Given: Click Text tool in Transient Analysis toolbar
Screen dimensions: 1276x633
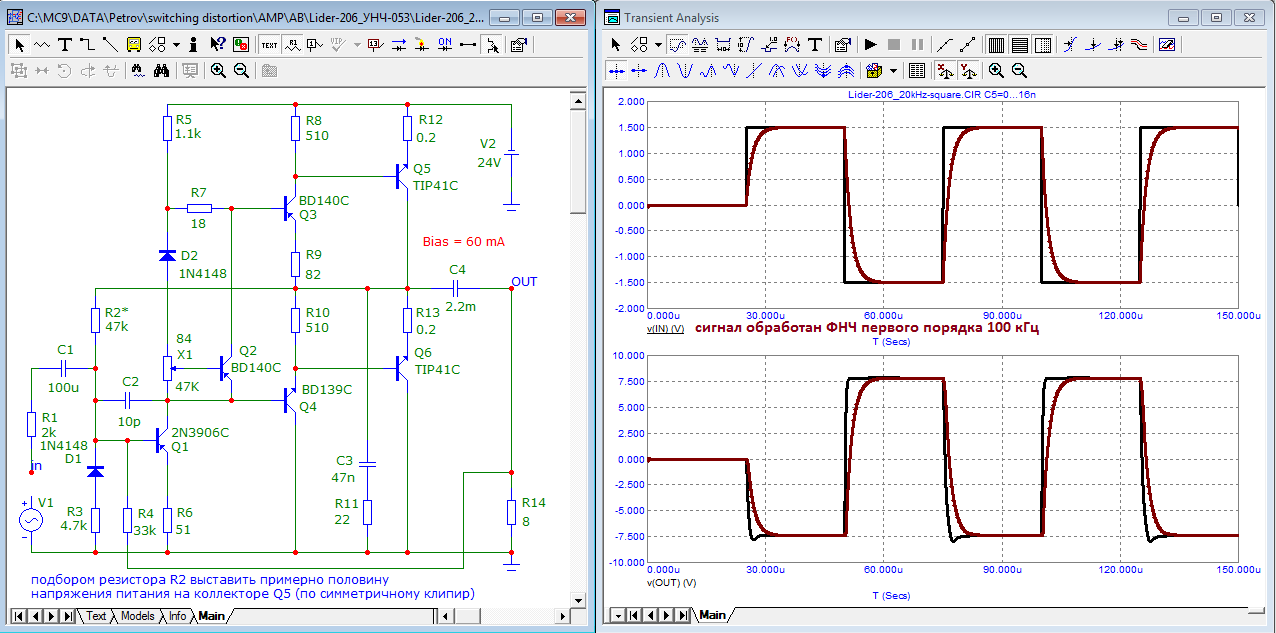Looking at the screenshot, I should coord(815,44).
